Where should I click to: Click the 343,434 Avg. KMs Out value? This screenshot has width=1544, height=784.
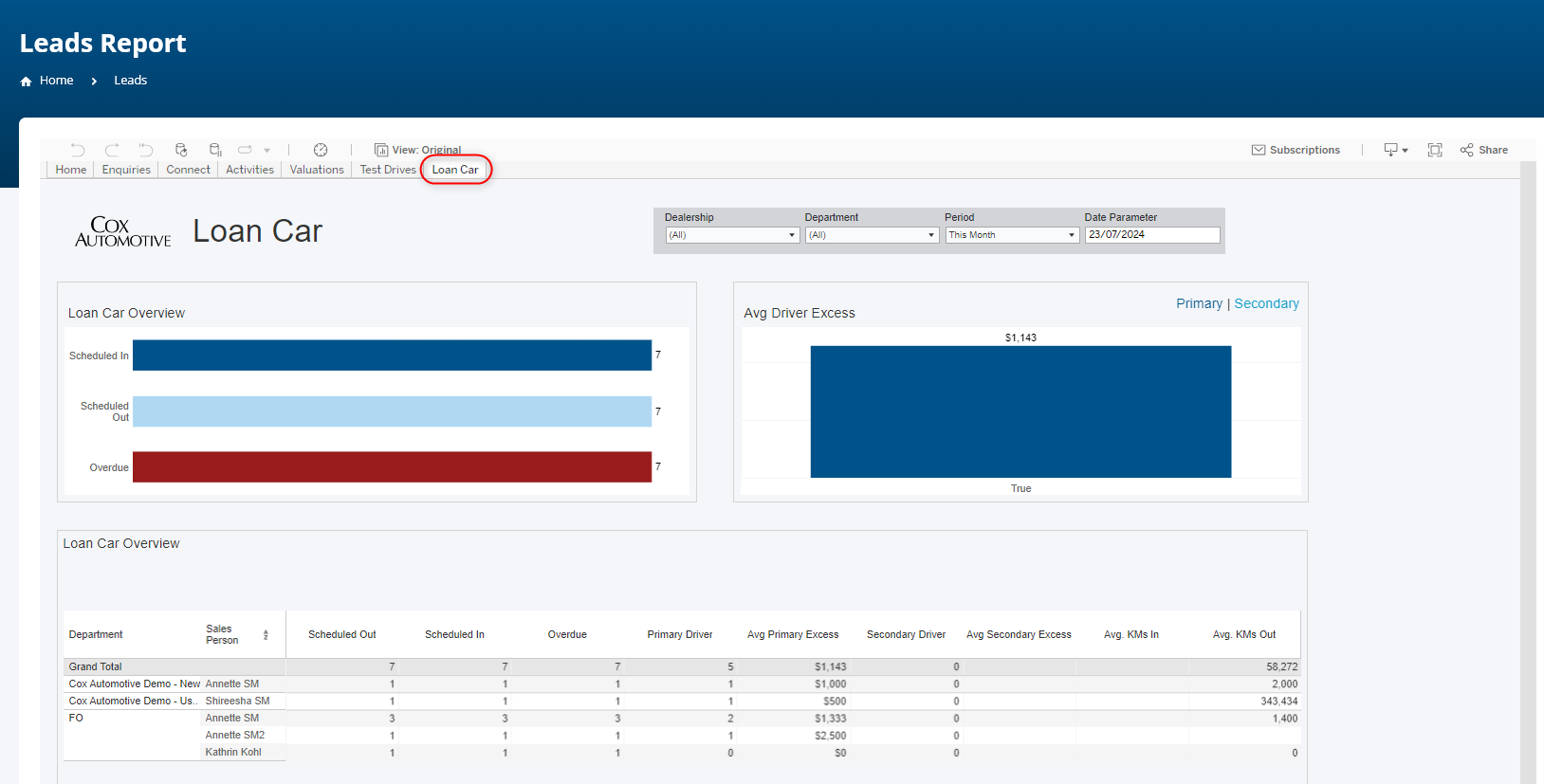point(1278,702)
